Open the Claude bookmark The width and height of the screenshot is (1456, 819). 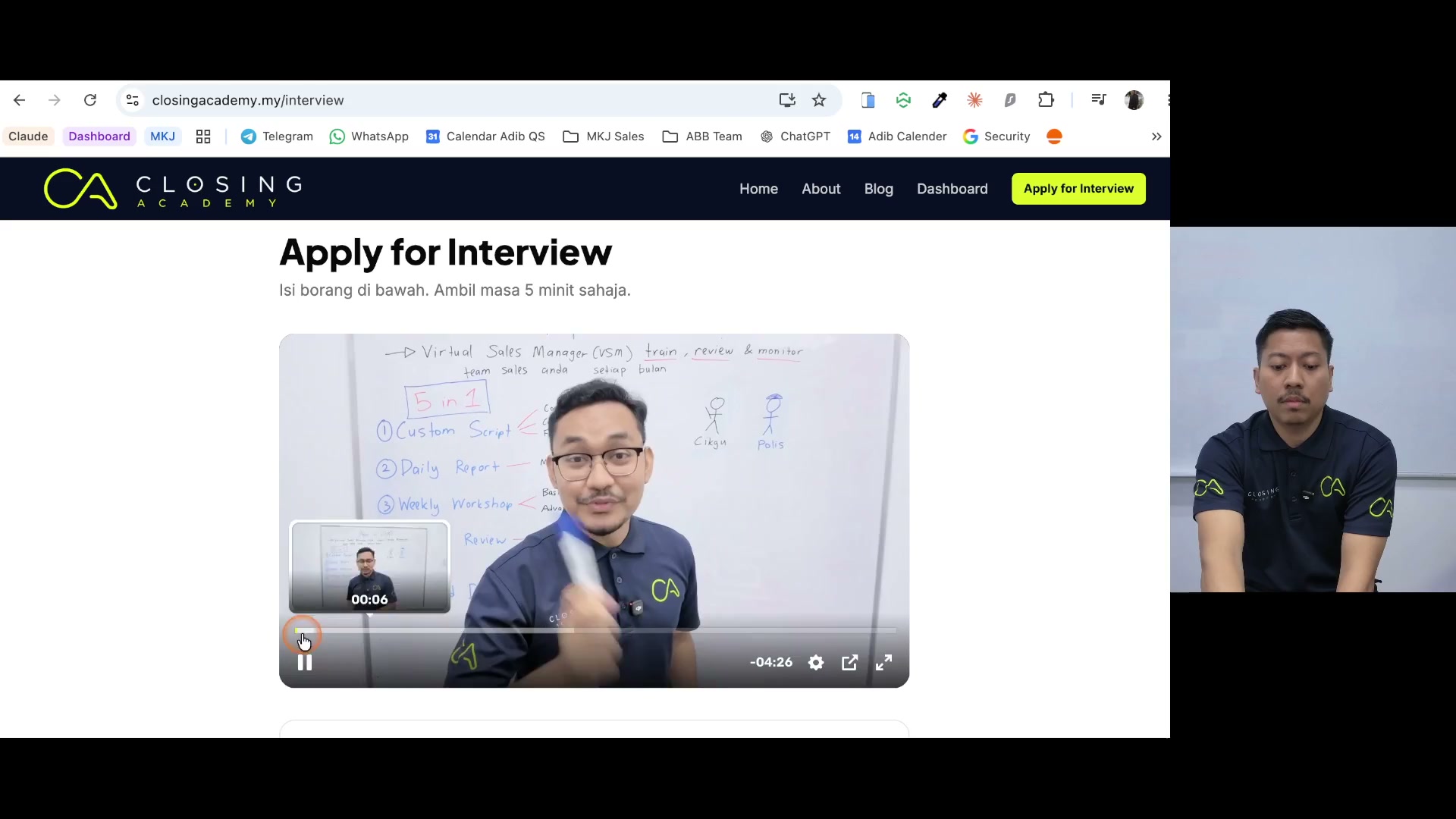click(28, 136)
